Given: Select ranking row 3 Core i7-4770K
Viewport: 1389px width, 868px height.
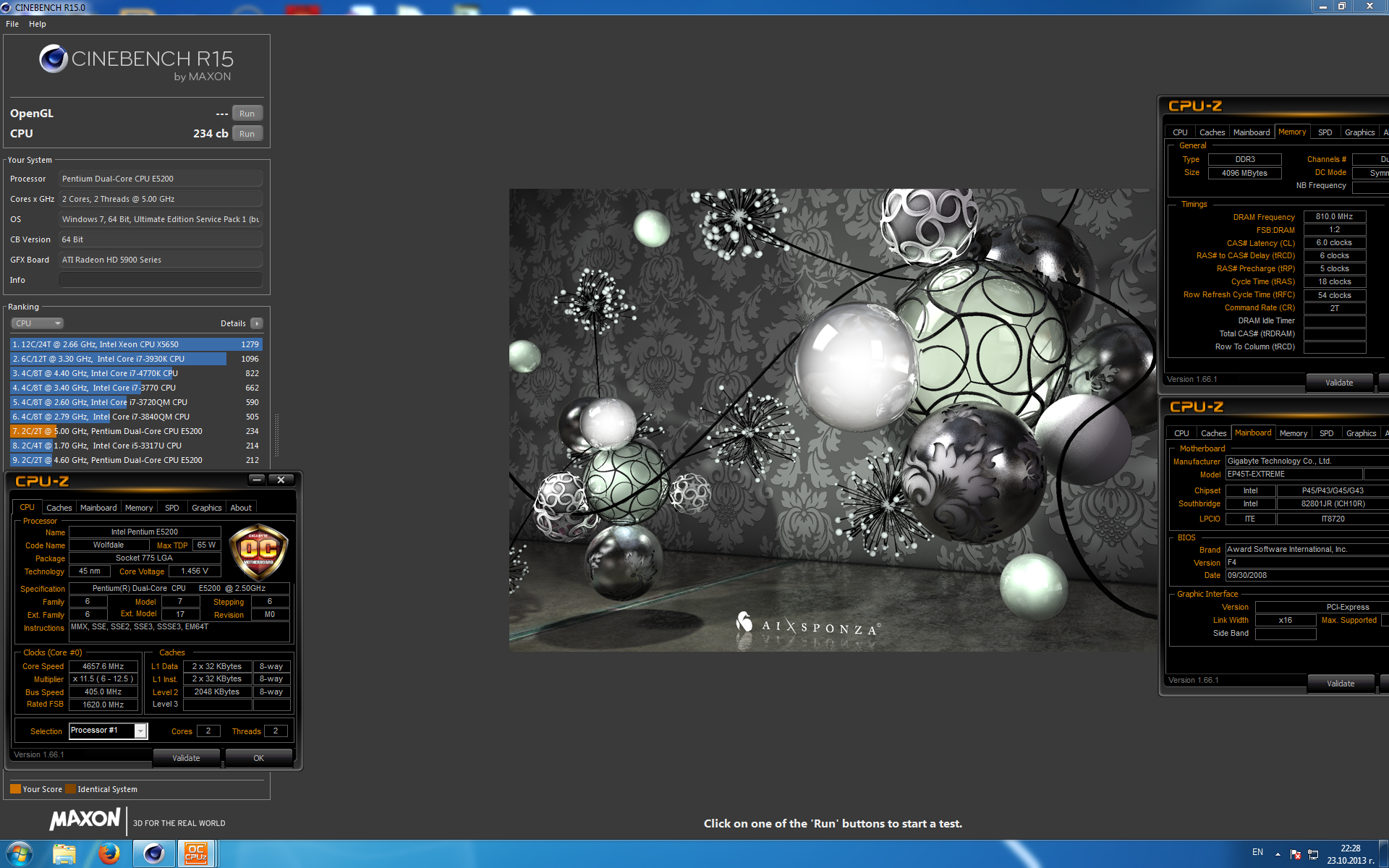Looking at the screenshot, I should click(x=136, y=373).
